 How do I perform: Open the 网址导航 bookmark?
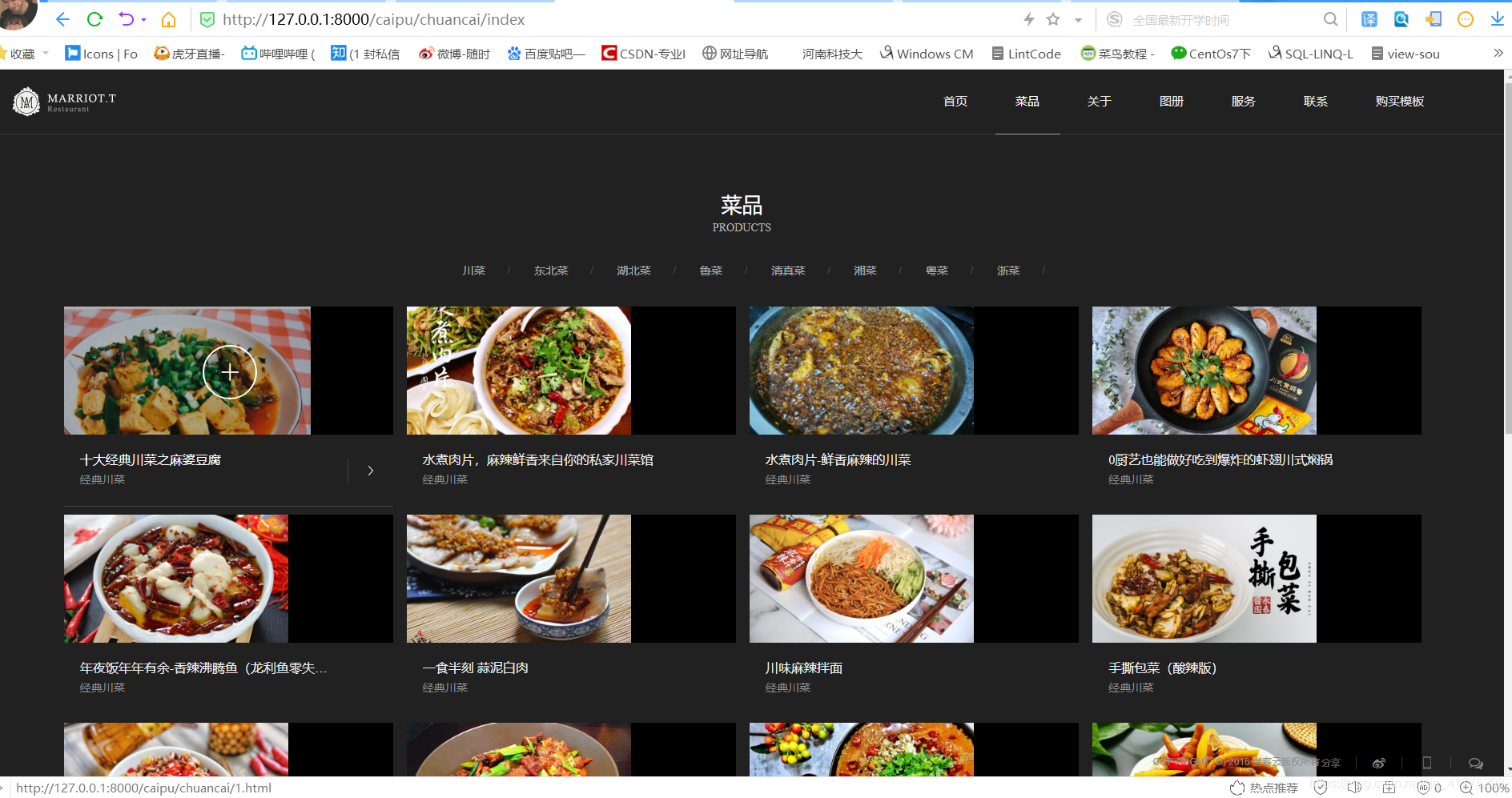pyautogui.click(x=735, y=54)
